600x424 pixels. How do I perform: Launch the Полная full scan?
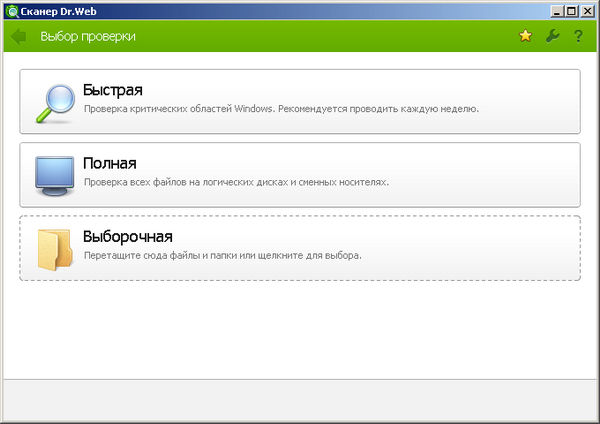(300, 175)
